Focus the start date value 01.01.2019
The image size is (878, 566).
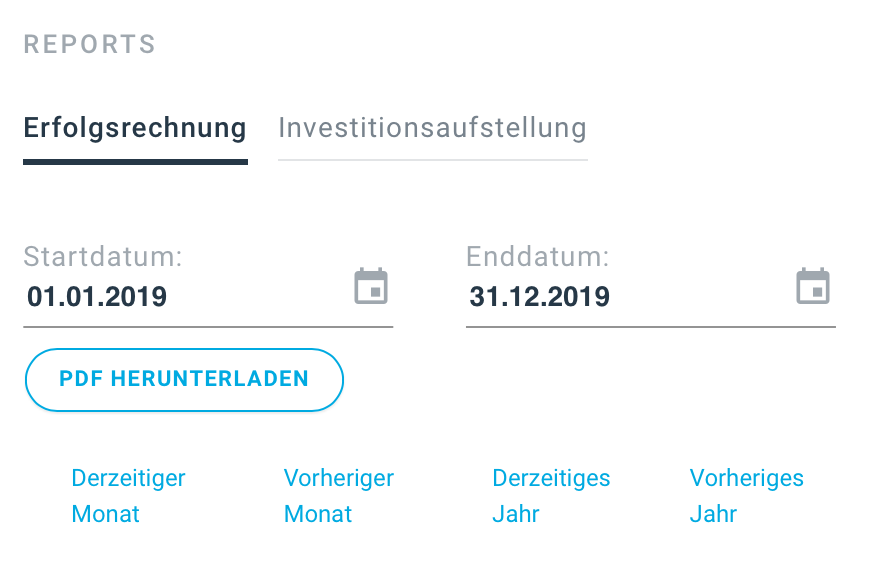[97, 297]
